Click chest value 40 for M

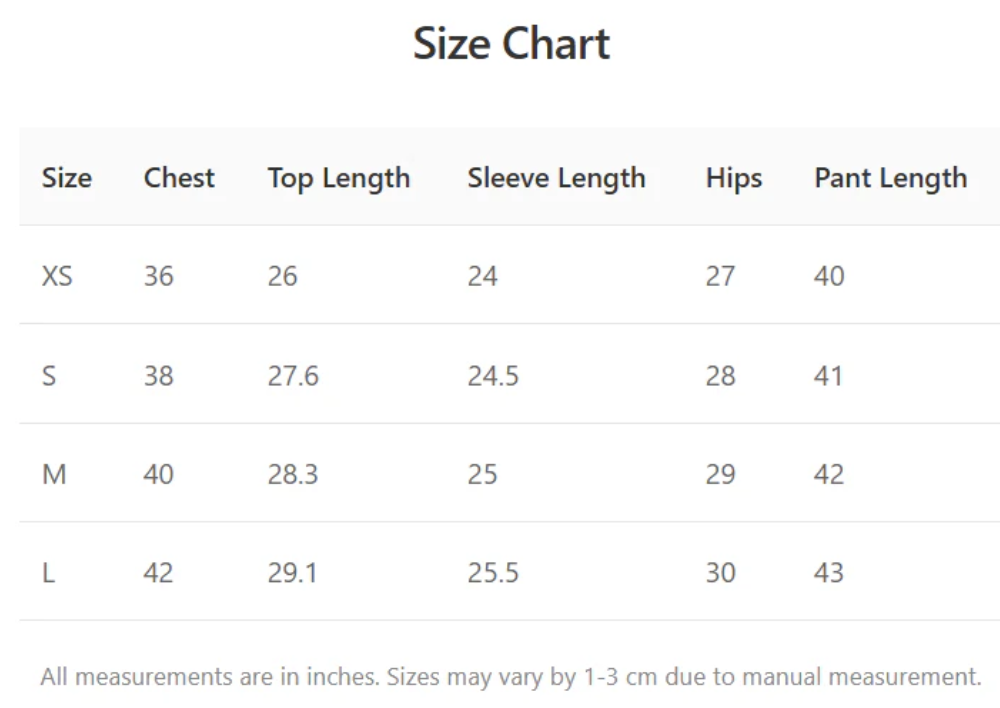[x=158, y=474]
